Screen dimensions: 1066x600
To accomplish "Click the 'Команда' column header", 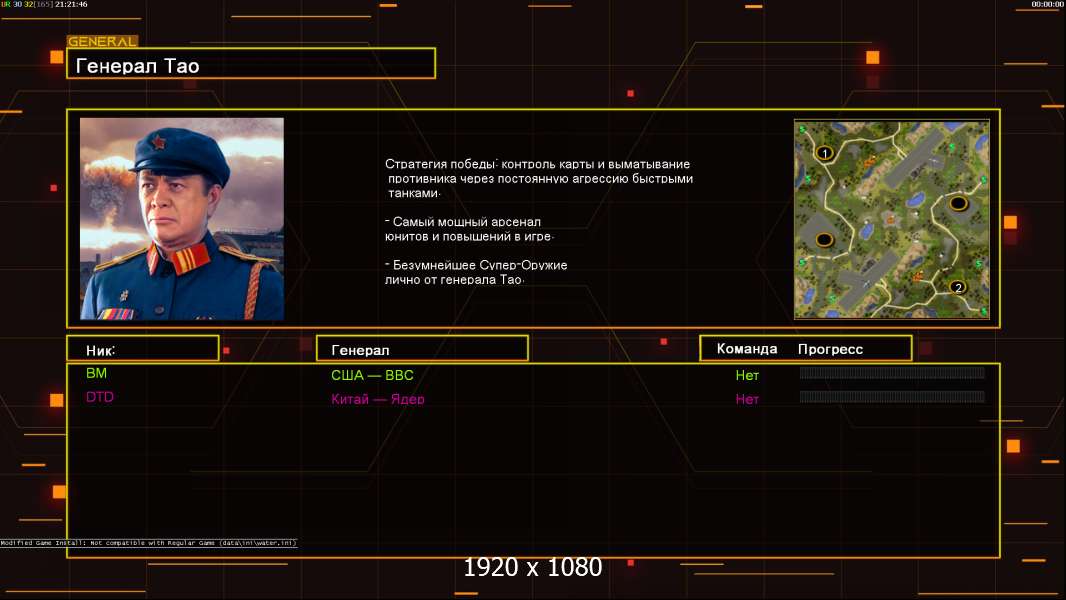I will pos(746,349).
